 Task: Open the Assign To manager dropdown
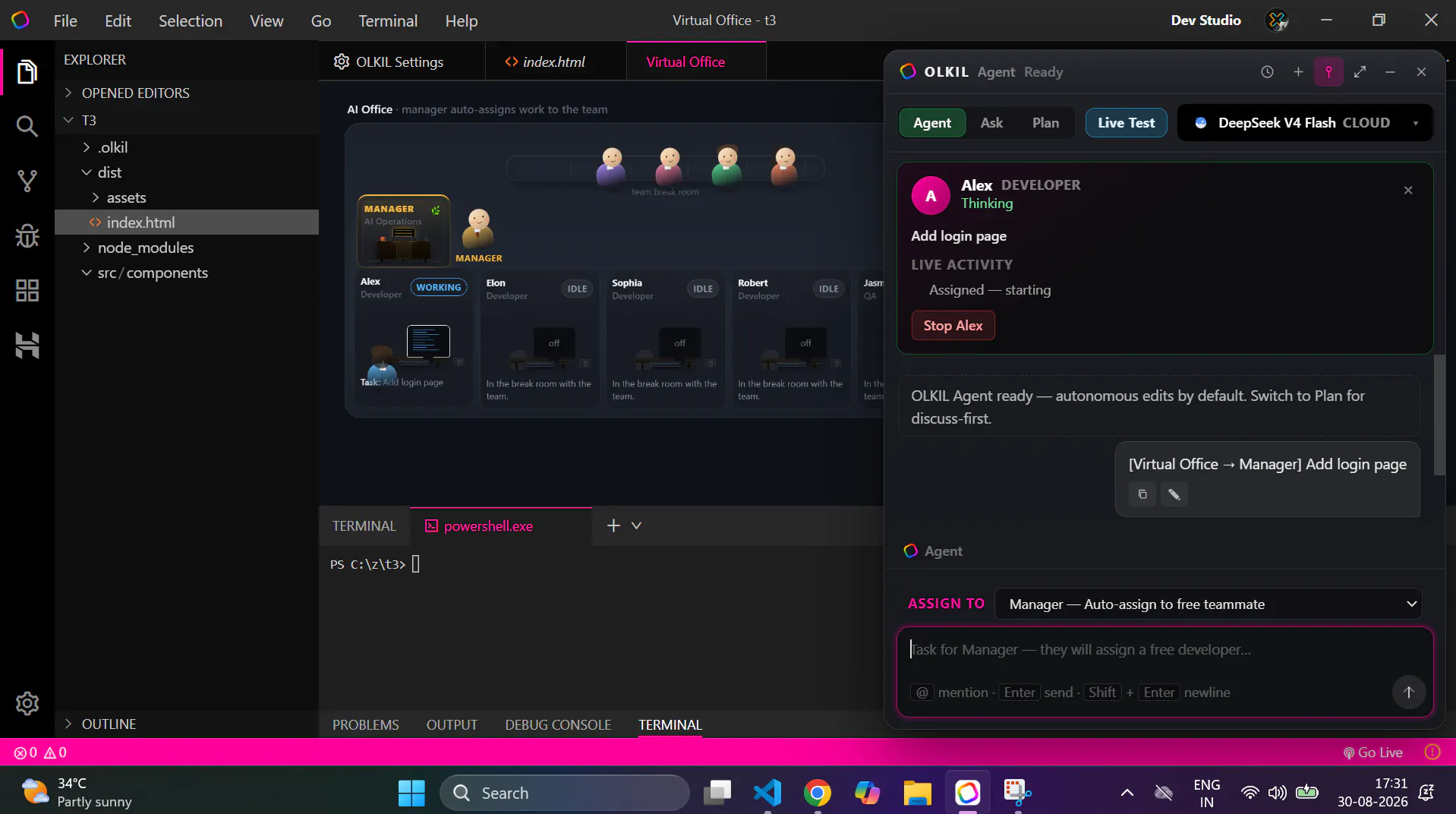[x=1209, y=604]
